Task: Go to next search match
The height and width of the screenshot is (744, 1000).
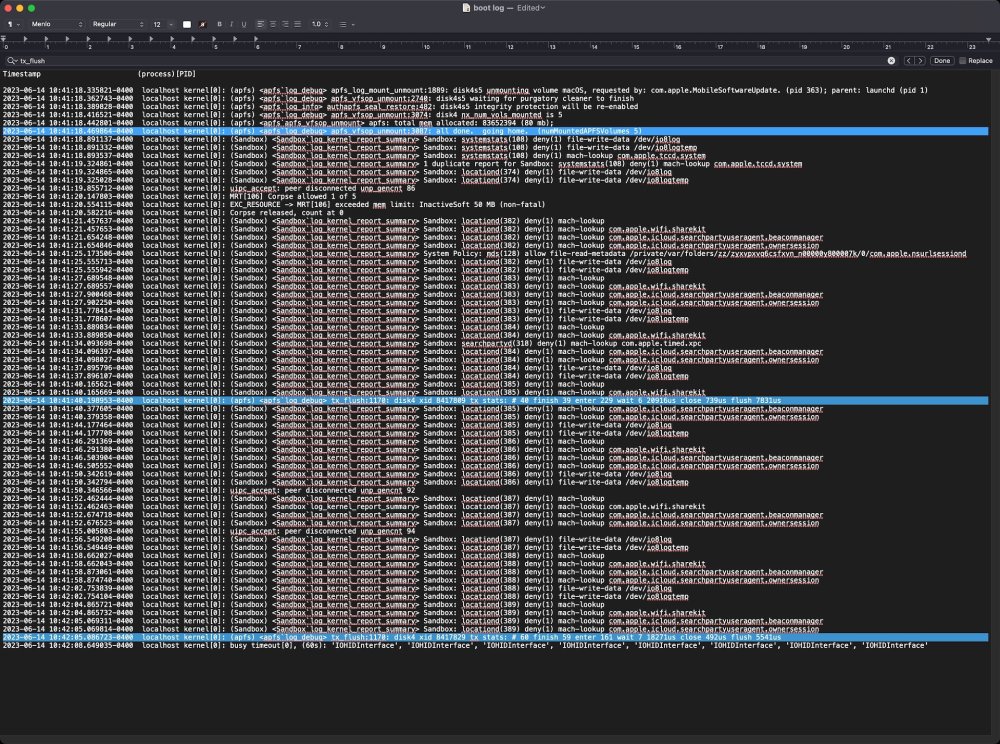Action: click(920, 61)
